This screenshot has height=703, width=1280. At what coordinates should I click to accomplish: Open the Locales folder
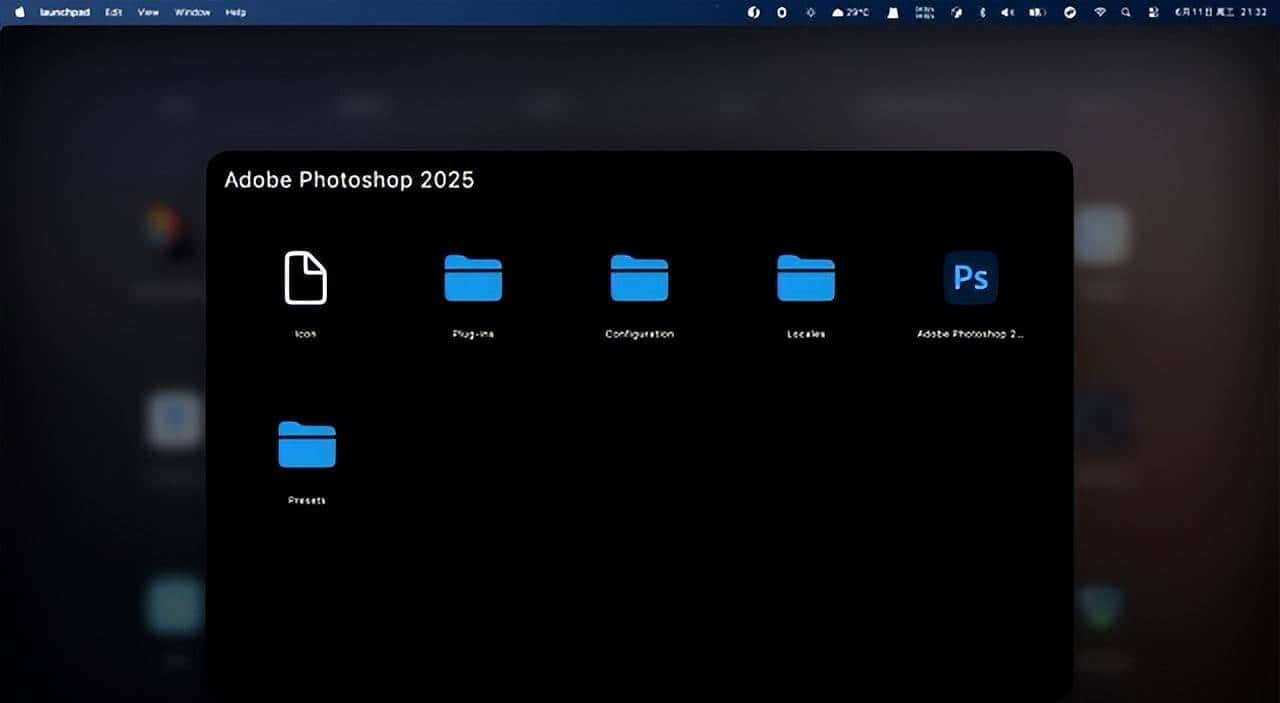pos(805,278)
